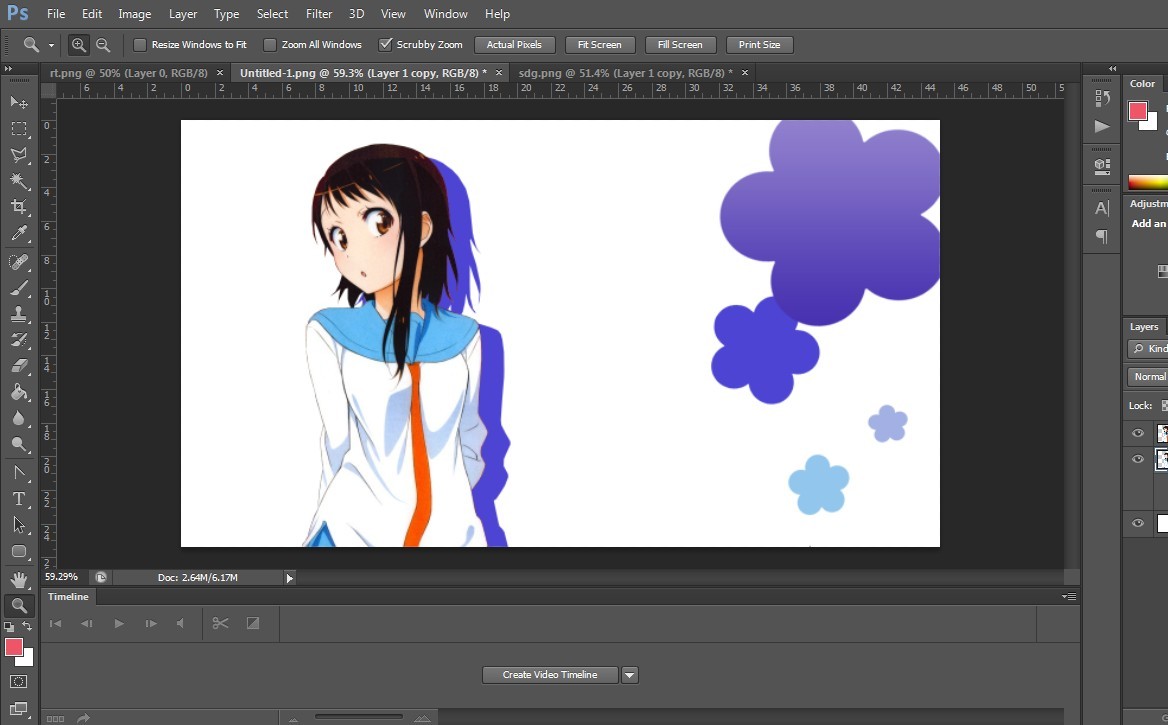The height and width of the screenshot is (725, 1168).
Task: Hide the top layer using eye icon
Action: coord(1137,433)
